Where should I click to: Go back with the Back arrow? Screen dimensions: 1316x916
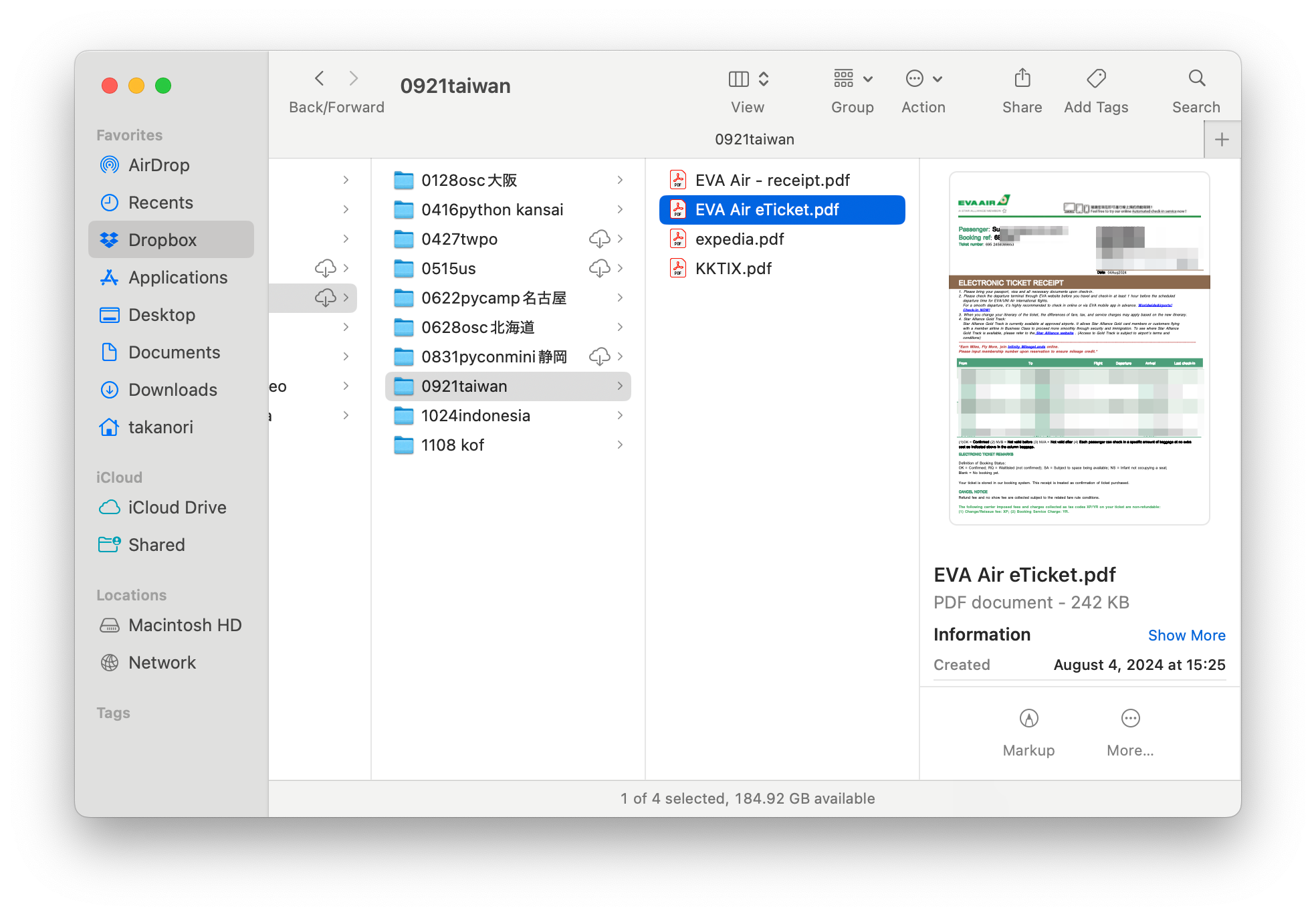tap(320, 79)
